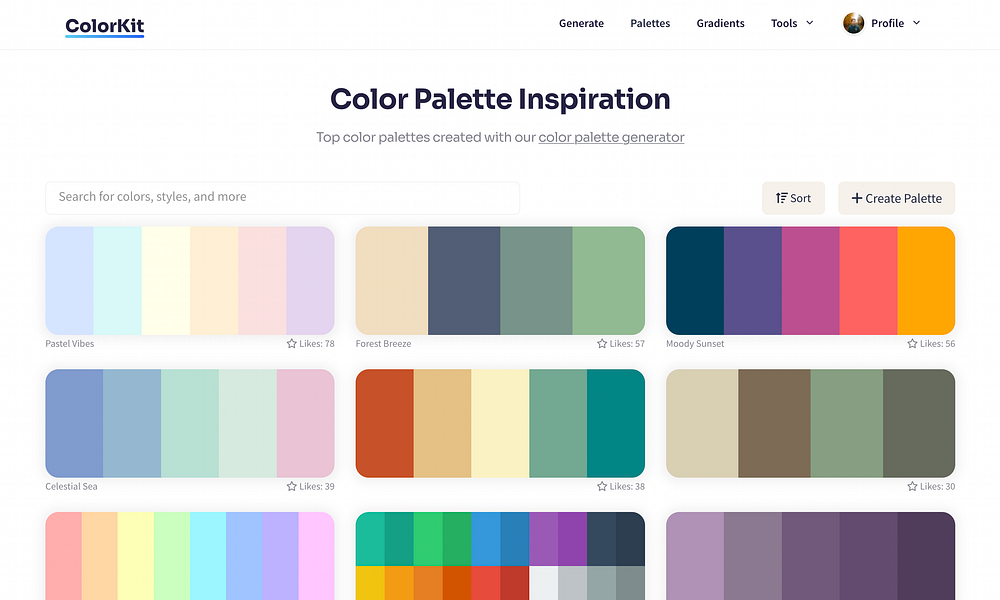The width and height of the screenshot is (1000, 600).
Task: Click the ColorKit logo
Action: [104, 26]
